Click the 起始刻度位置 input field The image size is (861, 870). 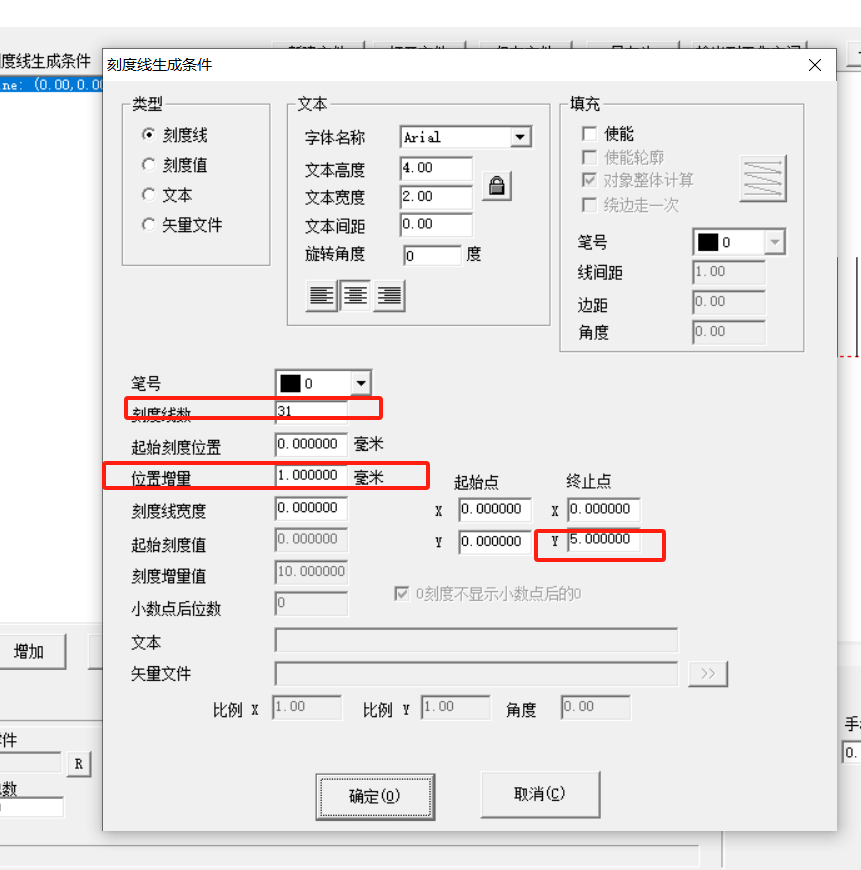point(311,444)
